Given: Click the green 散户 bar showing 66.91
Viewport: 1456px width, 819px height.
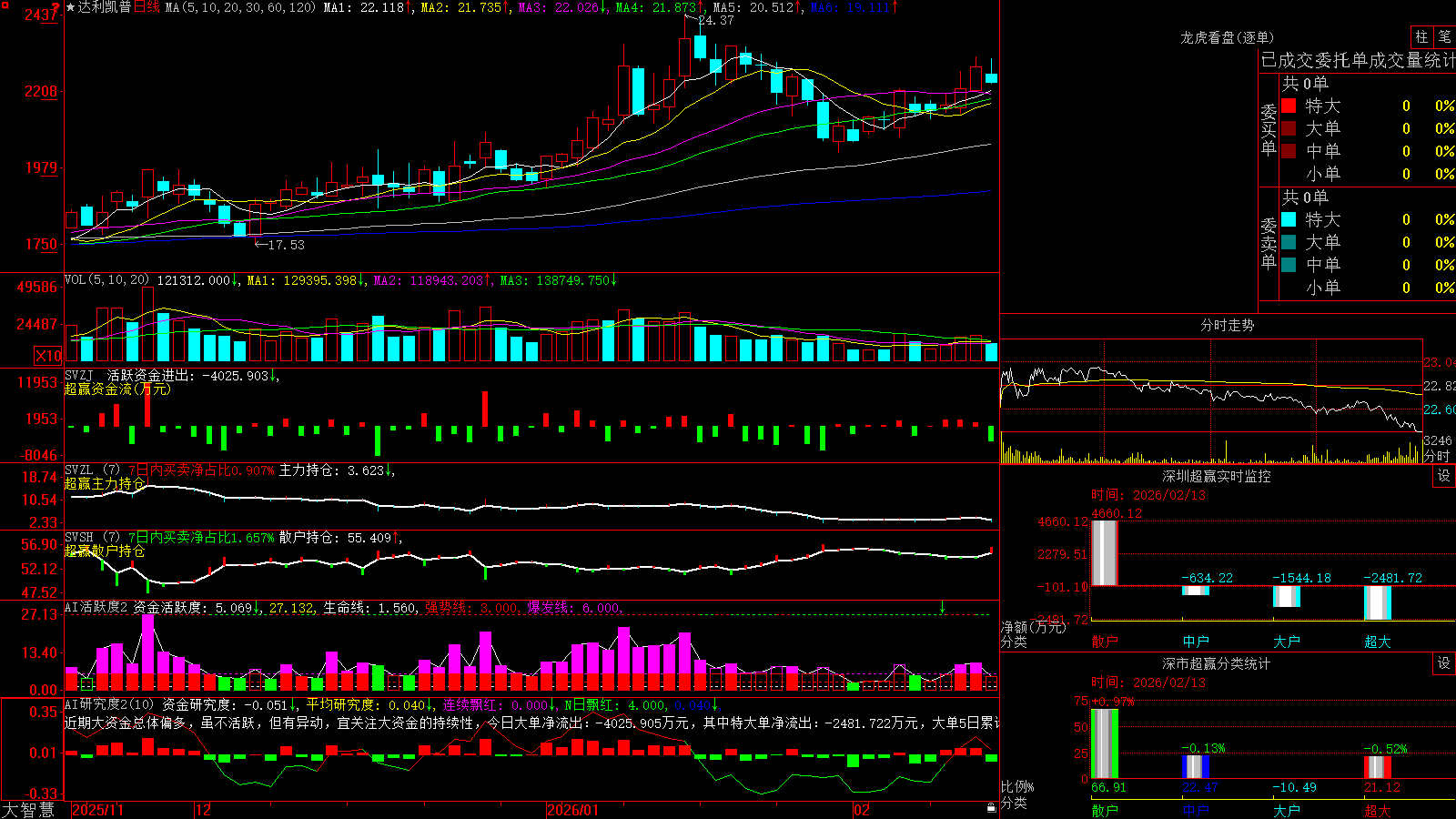Looking at the screenshot, I should pos(1105,743).
